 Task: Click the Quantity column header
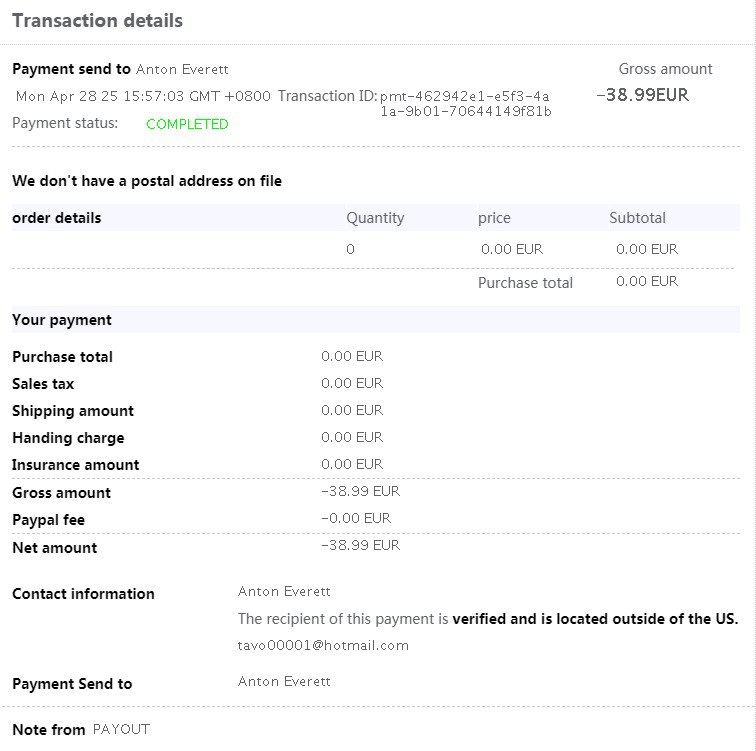pos(375,218)
